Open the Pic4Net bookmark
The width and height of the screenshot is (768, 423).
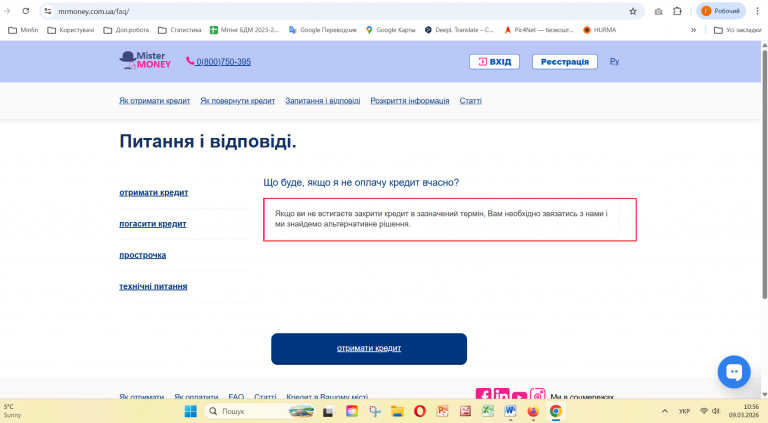click(x=539, y=30)
